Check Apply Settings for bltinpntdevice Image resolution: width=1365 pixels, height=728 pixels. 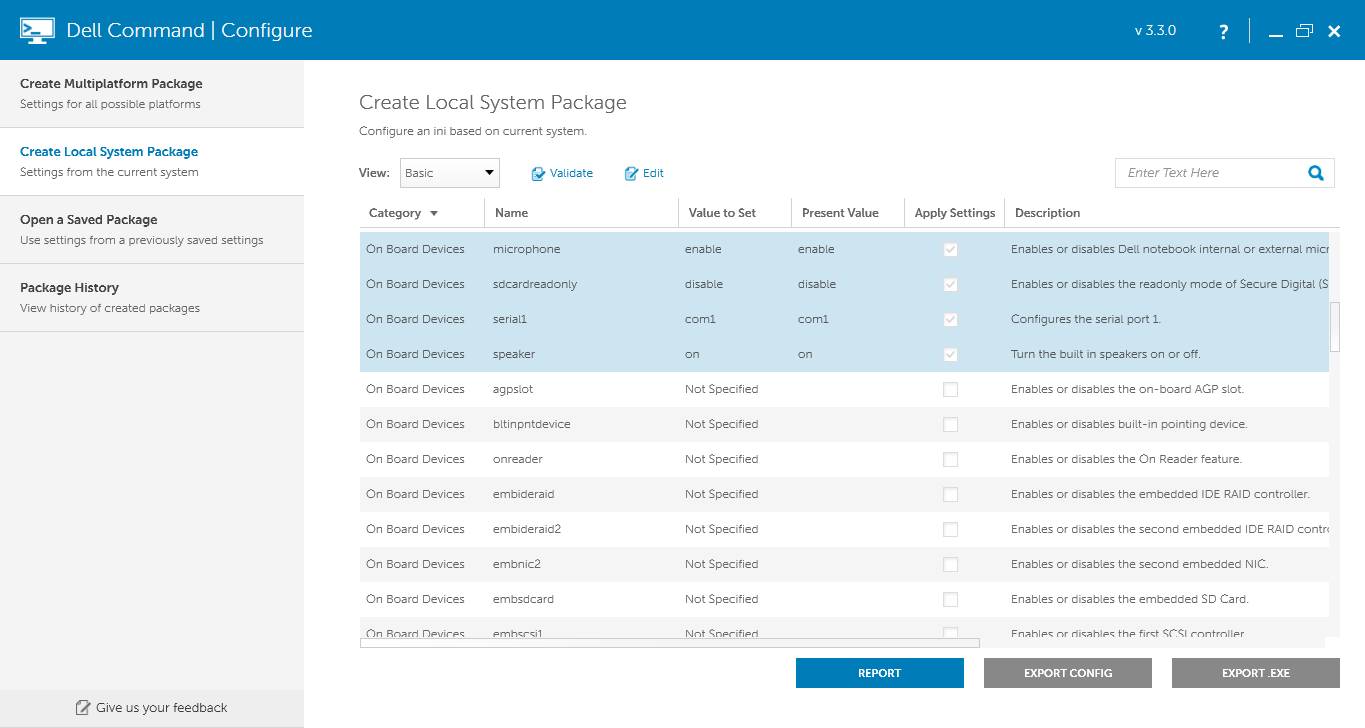[x=950, y=425]
